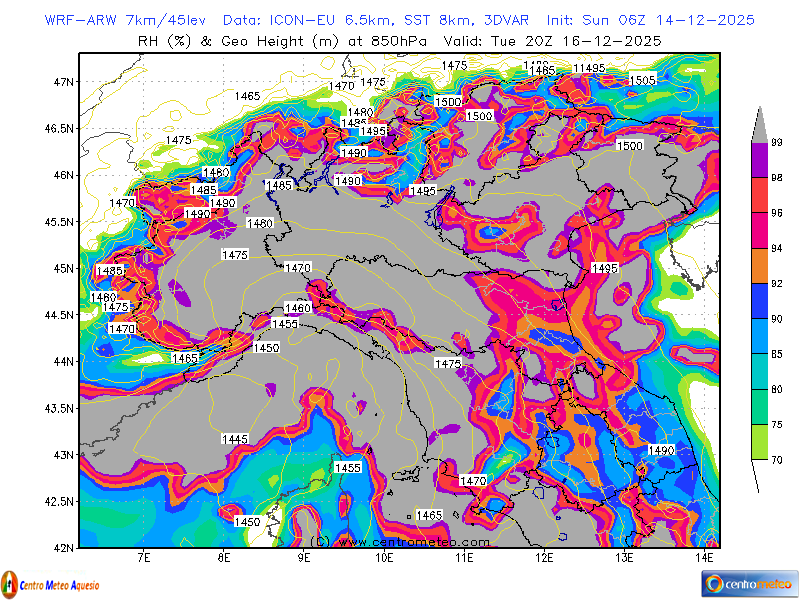The width and height of the screenshot is (800, 600).
Task: Click the 11495 contour label near top
Action: pos(588,68)
